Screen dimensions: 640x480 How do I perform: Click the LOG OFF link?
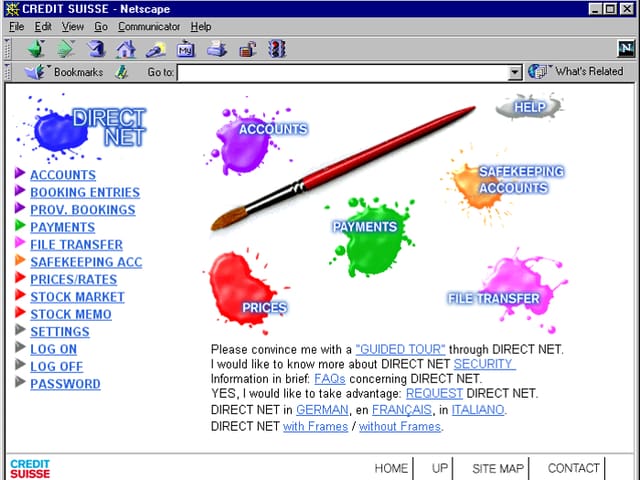pos(56,367)
